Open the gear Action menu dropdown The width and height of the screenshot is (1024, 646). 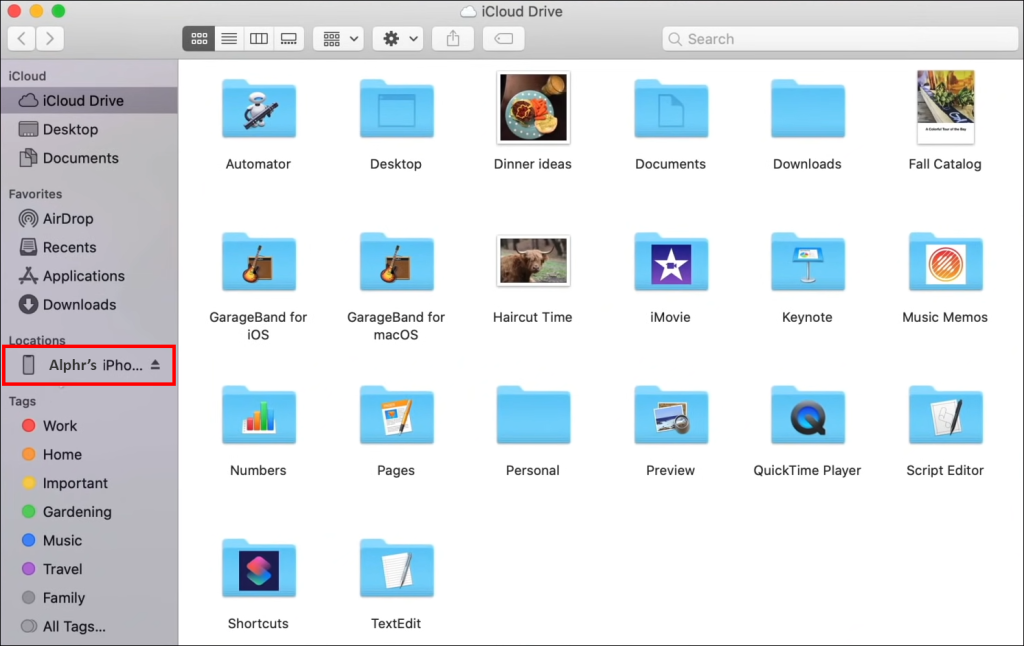pyautogui.click(x=398, y=39)
